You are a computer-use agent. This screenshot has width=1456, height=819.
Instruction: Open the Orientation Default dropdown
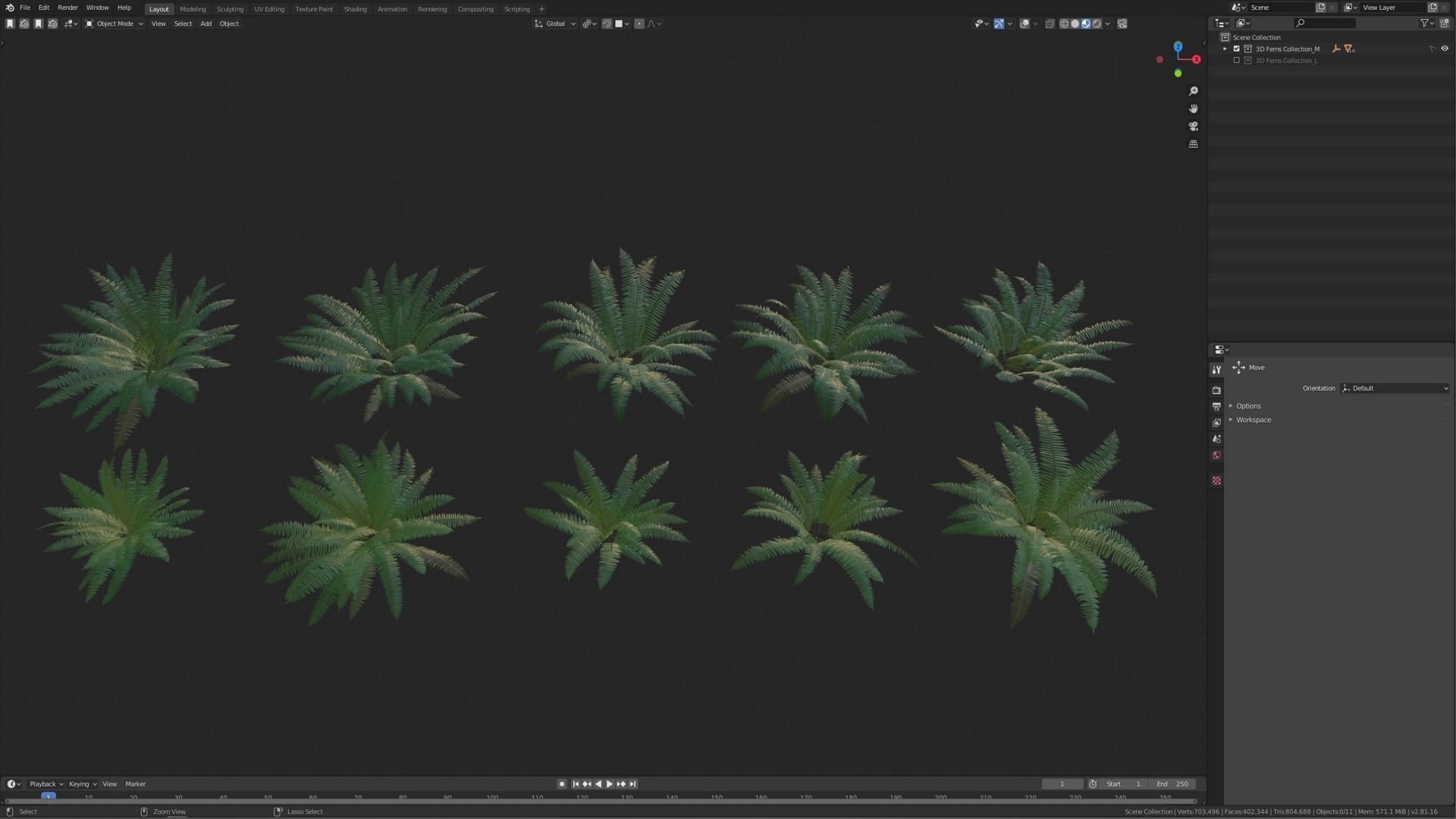(1395, 388)
